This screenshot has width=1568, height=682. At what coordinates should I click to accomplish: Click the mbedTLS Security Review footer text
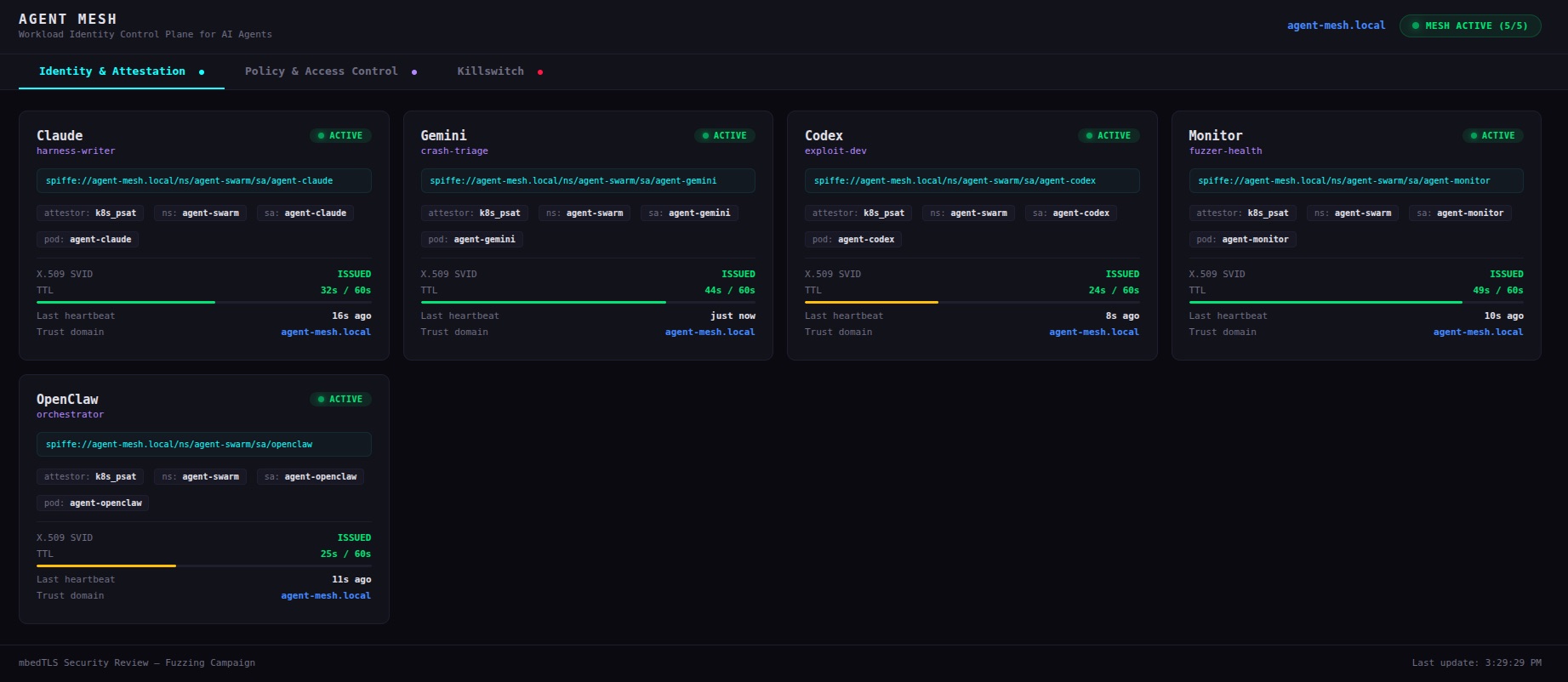[137, 662]
